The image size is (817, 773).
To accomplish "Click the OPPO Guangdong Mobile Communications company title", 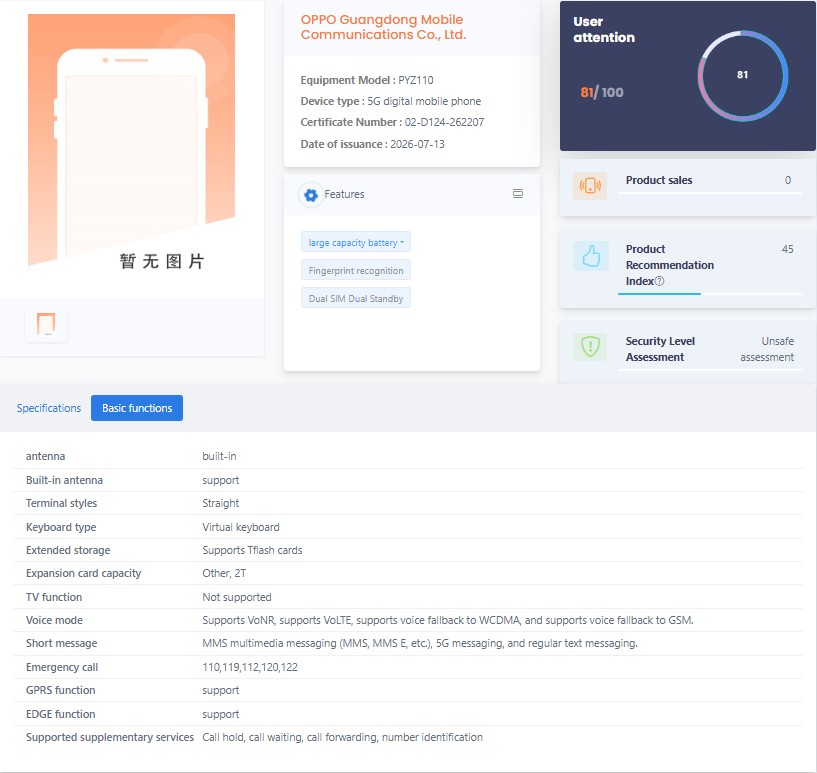I will [x=383, y=27].
